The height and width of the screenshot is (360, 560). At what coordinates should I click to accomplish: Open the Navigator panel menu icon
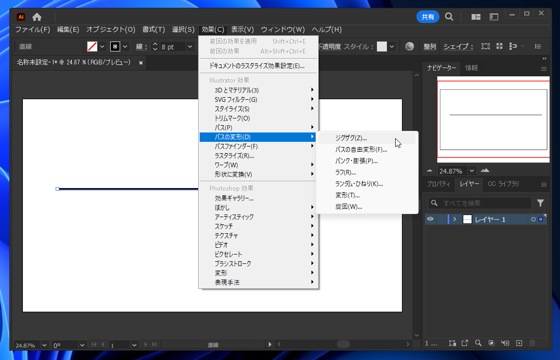coord(544,69)
